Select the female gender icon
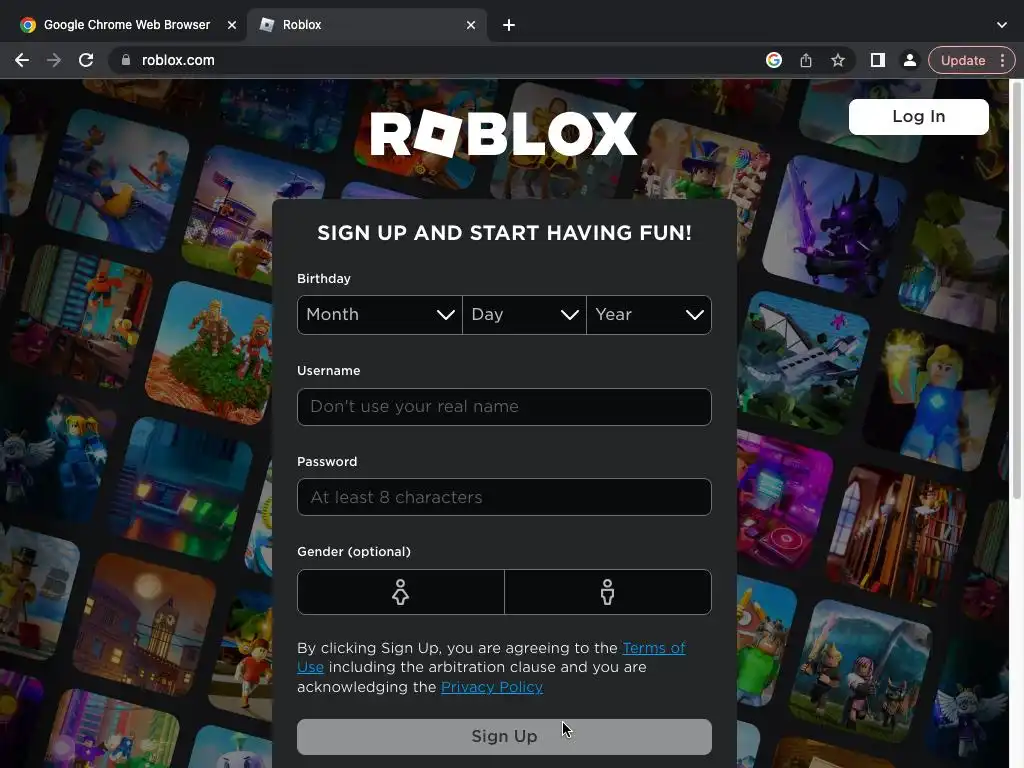Viewport: 1024px width, 768px height. pyautogui.click(x=401, y=592)
